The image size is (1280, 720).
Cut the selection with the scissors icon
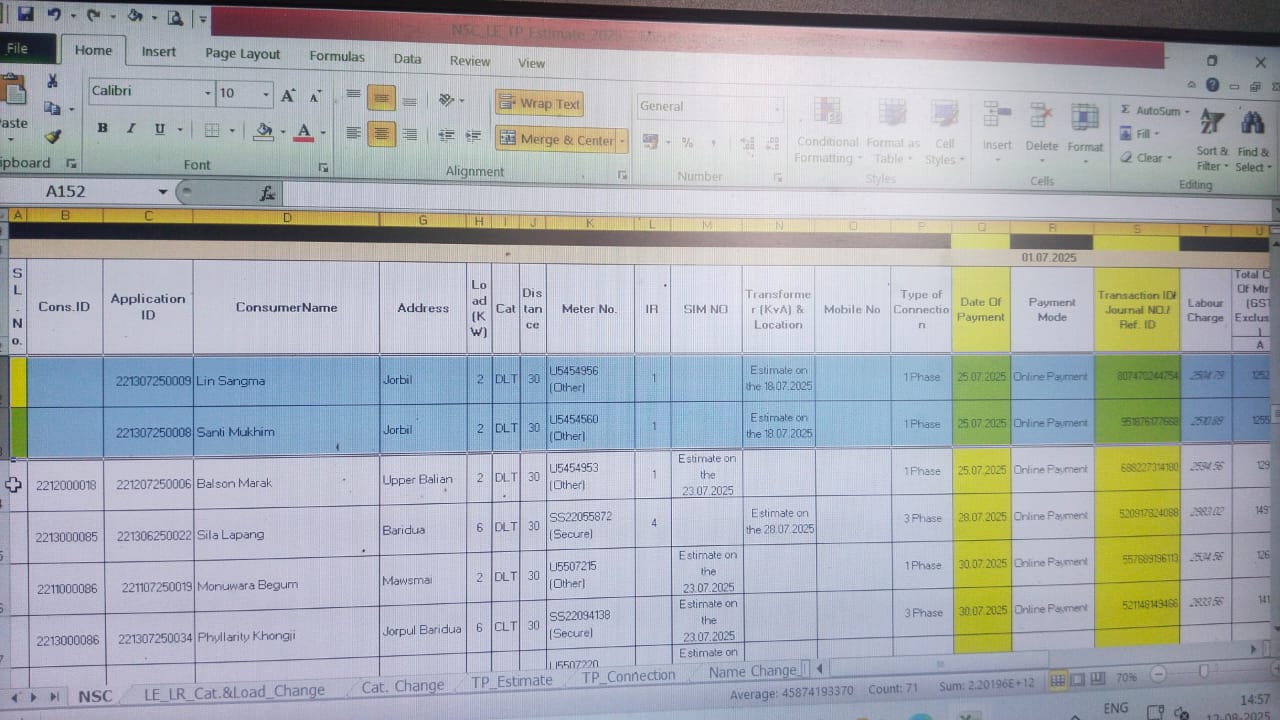coord(52,81)
